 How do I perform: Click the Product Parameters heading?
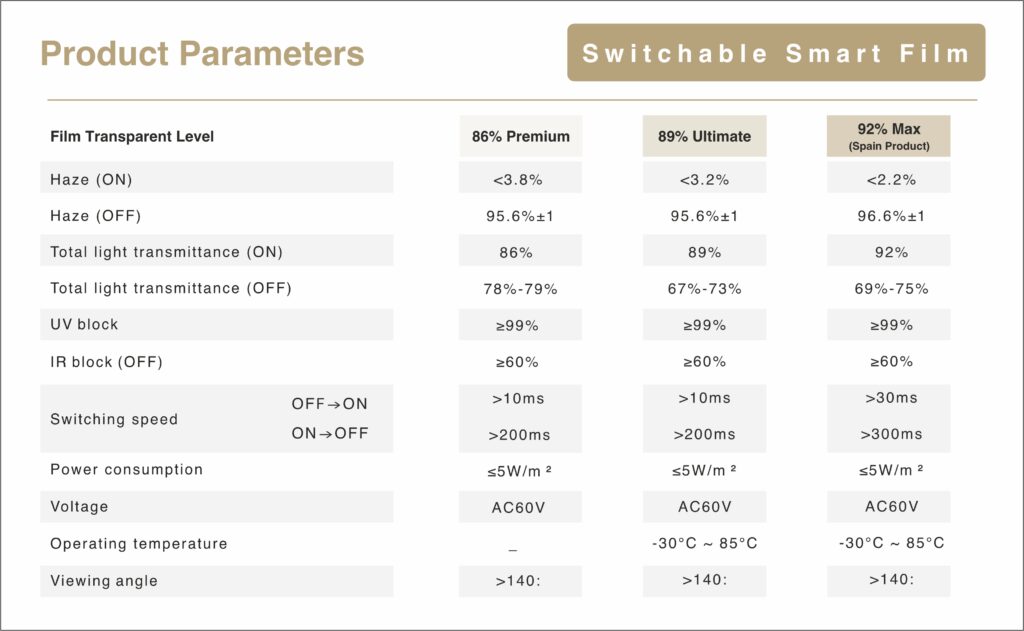tap(202, 53)
